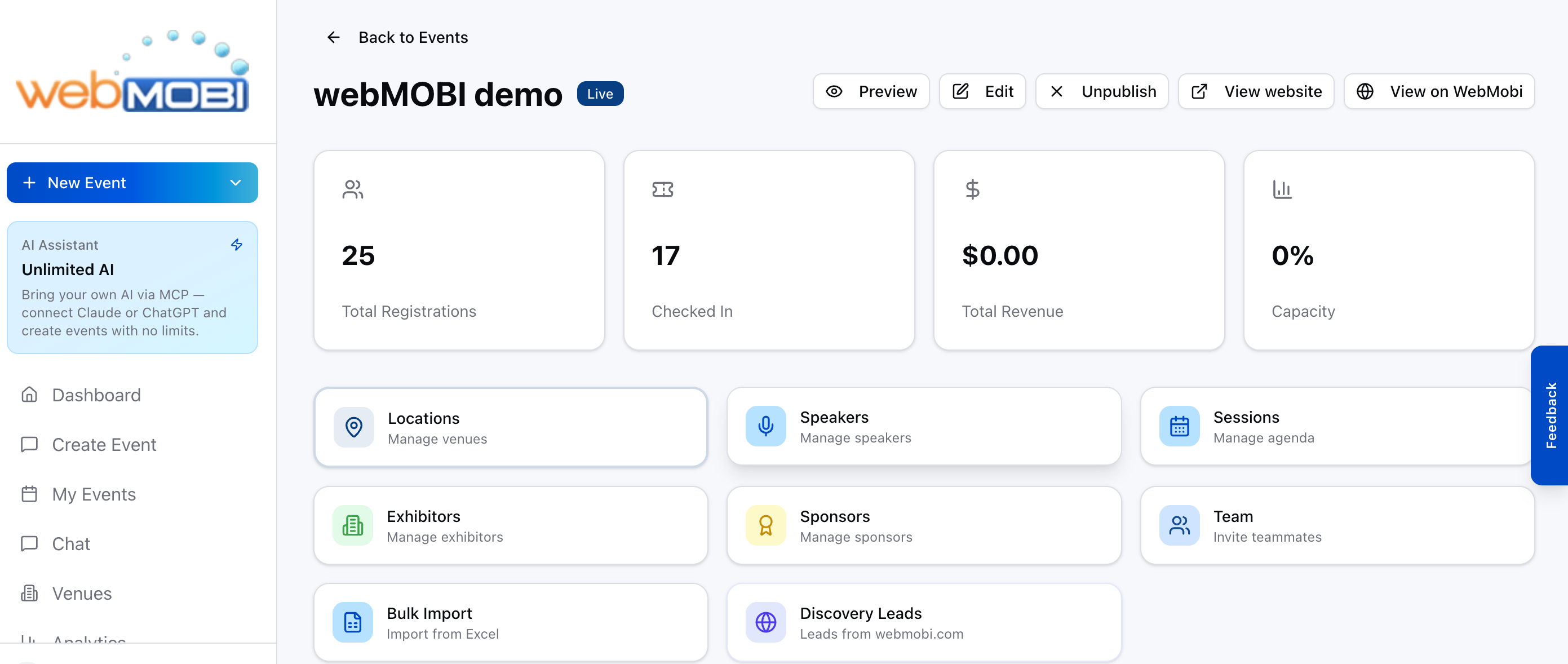The height and width of the screenshot is (664, 1568).
Task: Click the View website external link icon
Action: (x=1199, y=91)
